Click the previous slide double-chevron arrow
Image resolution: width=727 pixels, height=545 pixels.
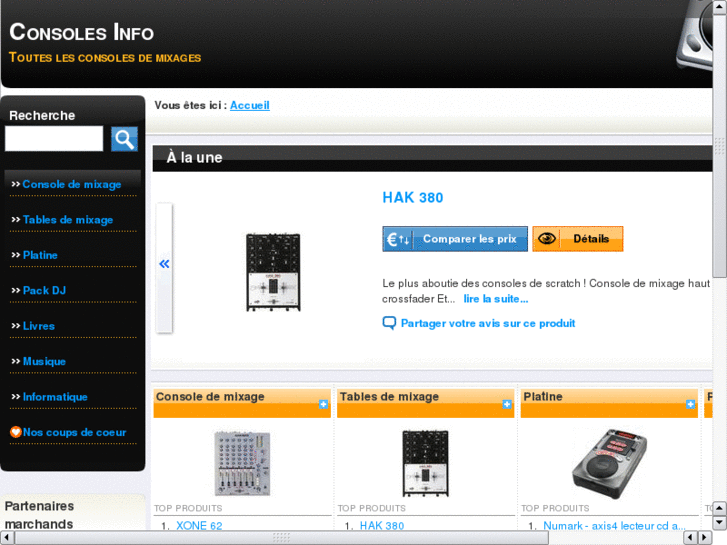pyautogui.click(x=164, y=264)
